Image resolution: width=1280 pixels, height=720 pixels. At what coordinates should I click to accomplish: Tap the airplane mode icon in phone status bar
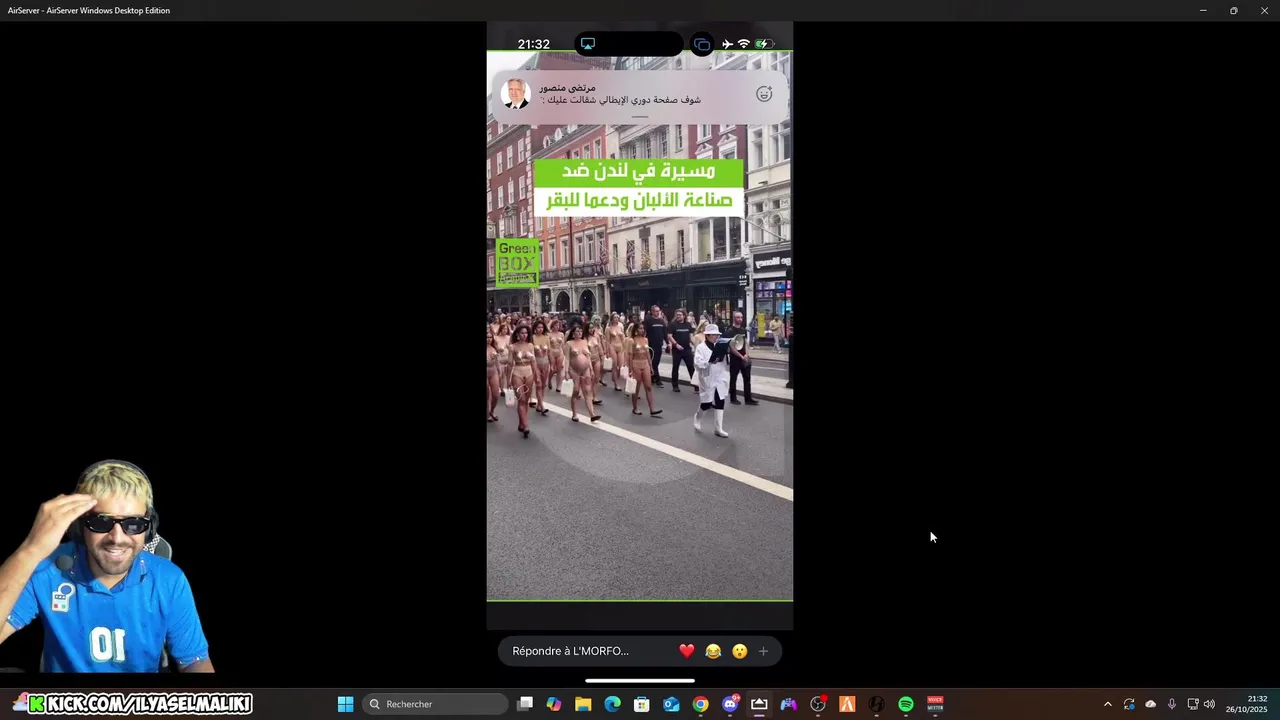pyautogui.click(x=727, y=44)
